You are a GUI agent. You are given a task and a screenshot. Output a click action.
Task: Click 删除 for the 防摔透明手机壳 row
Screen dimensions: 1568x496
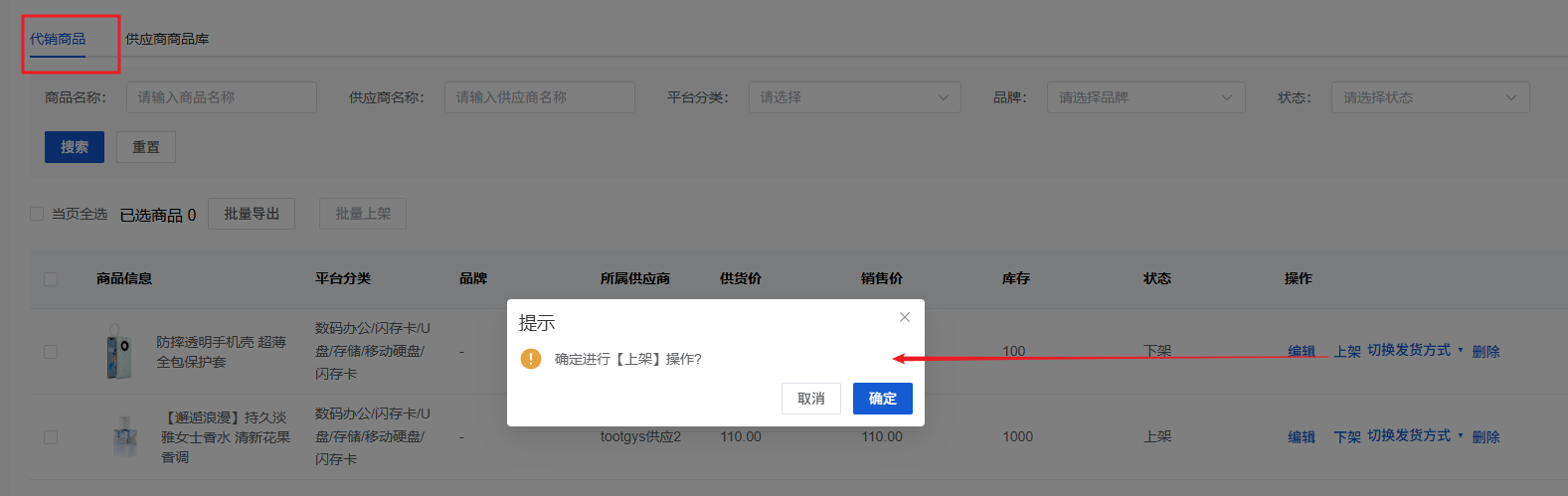pos(1485,351)
